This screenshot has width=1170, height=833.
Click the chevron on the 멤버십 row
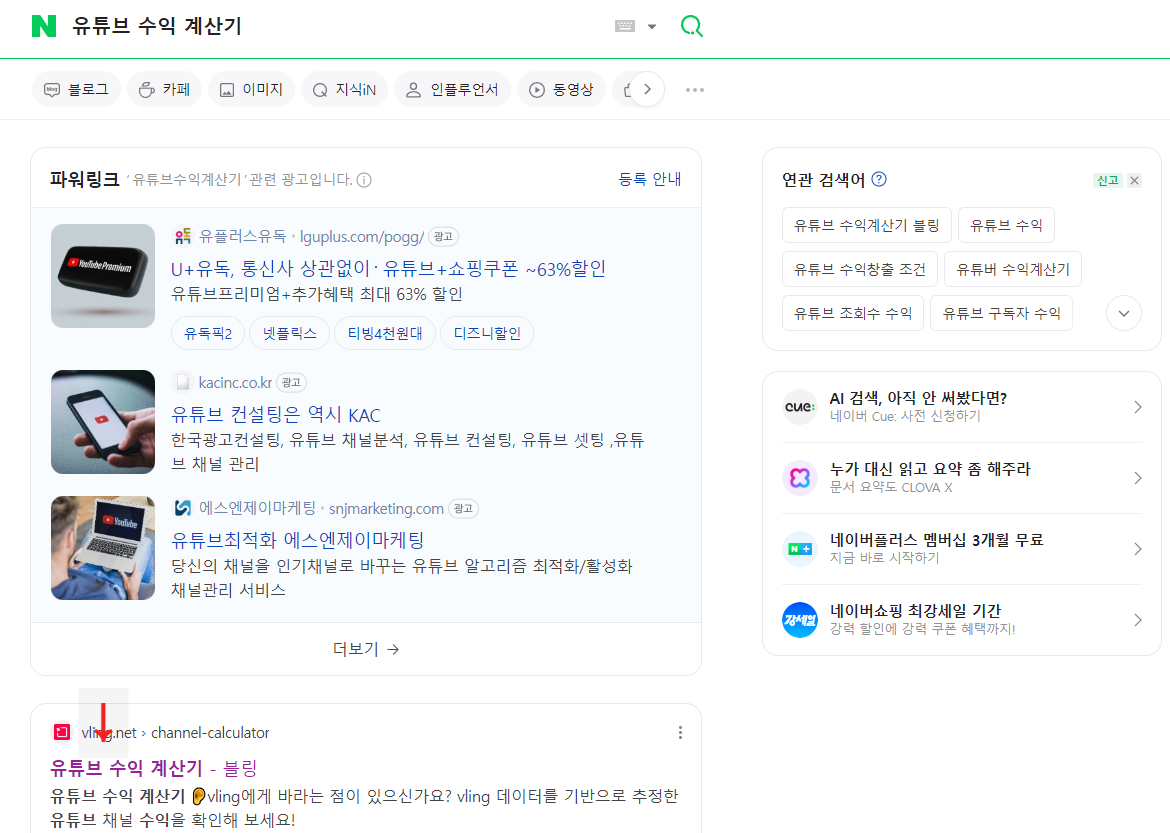point(1137,549)
